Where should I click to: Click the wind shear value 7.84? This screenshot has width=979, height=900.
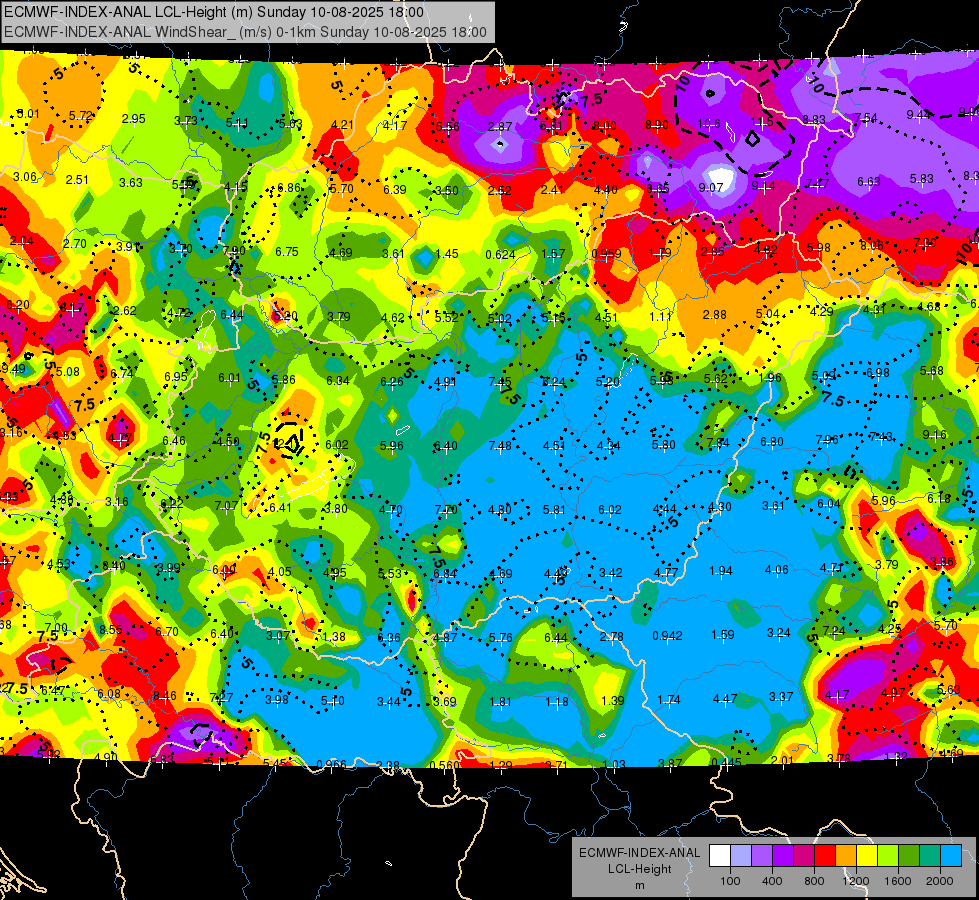tap(718, 443)
